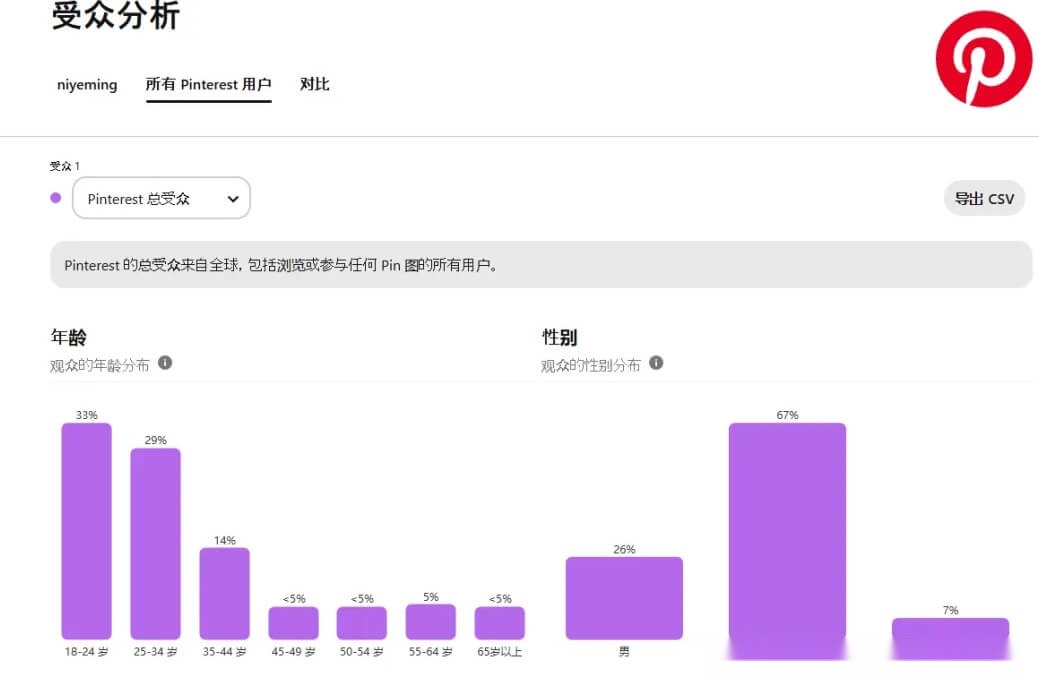Click the 14% value label
1039x685 pixels.
(225, 541)
